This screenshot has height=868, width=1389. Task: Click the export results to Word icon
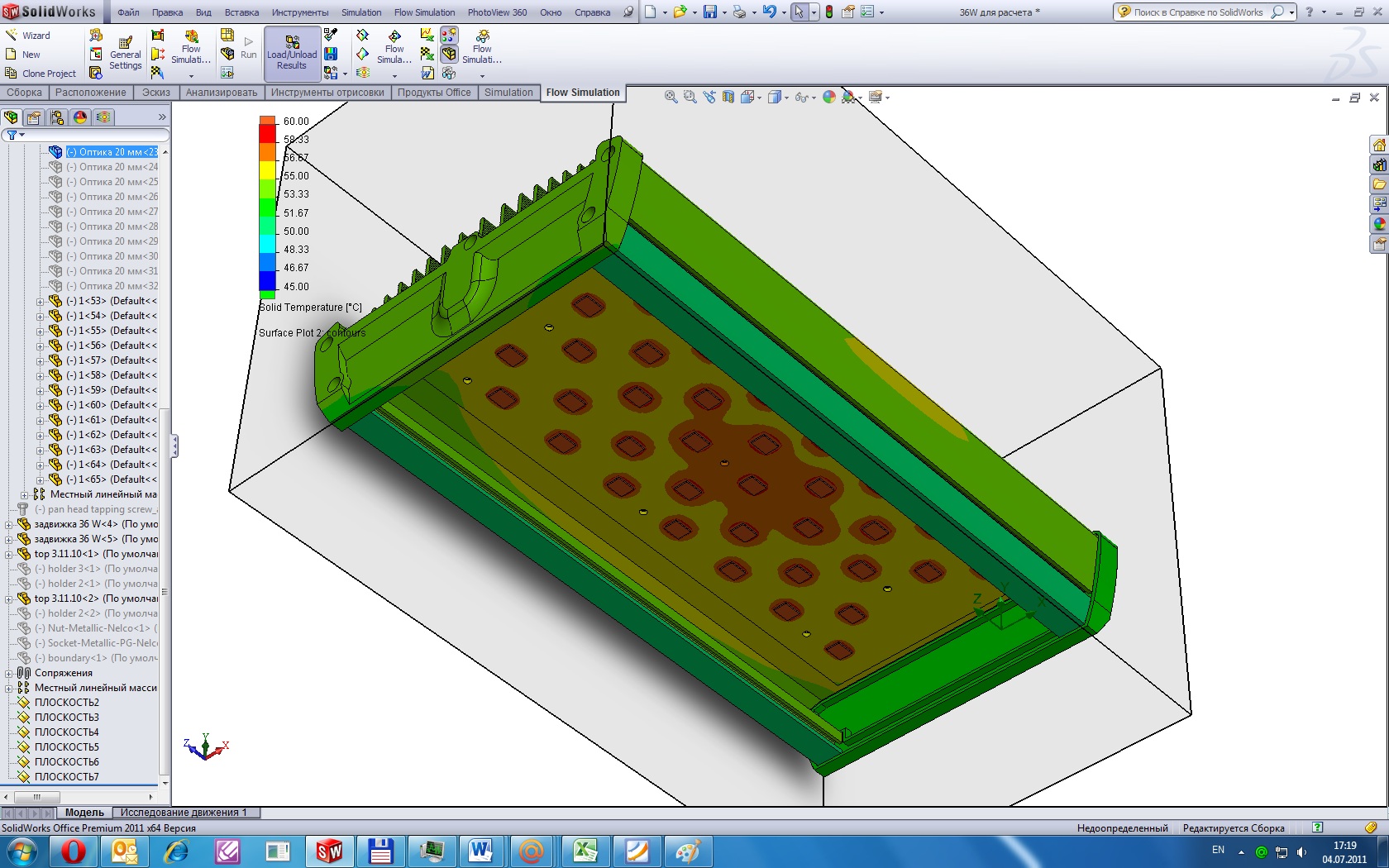click(427, 73)
